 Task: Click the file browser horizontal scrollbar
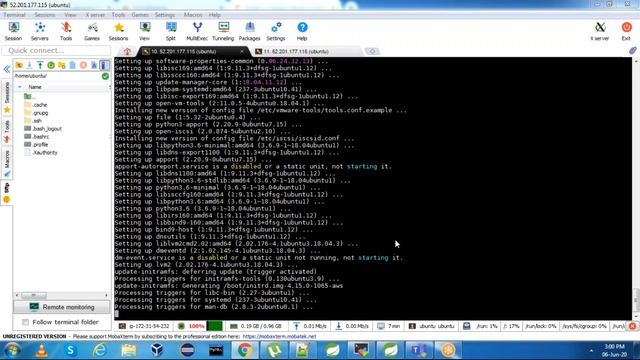33,295
